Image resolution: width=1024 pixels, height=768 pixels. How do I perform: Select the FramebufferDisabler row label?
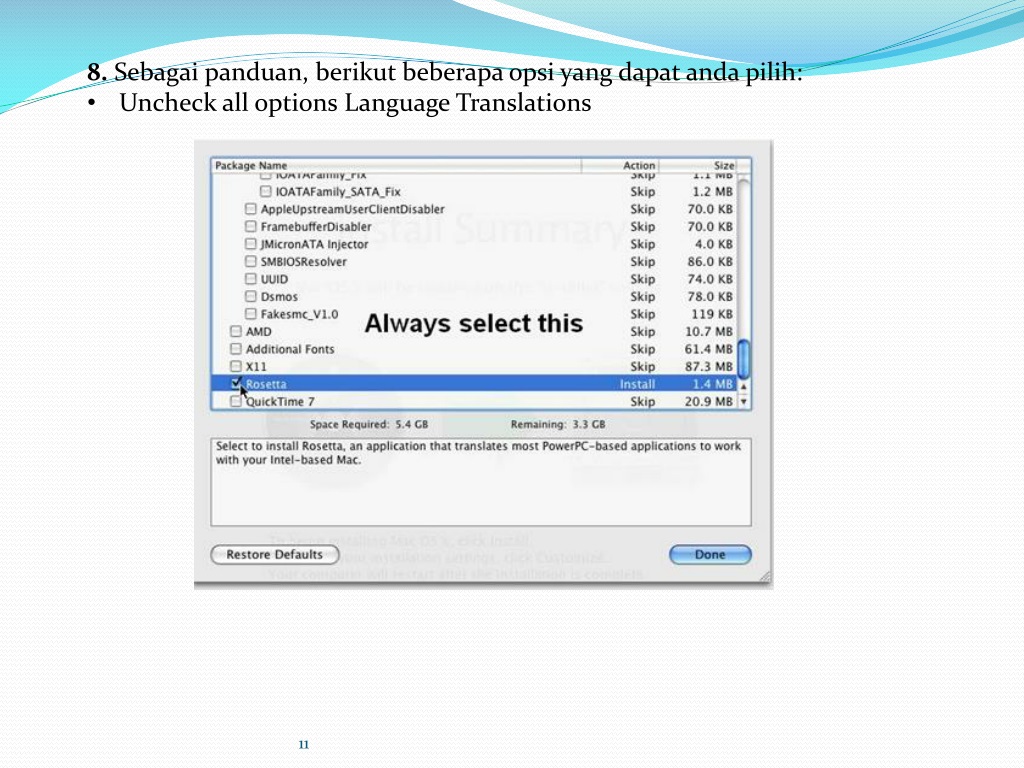[x=316, y=227]
